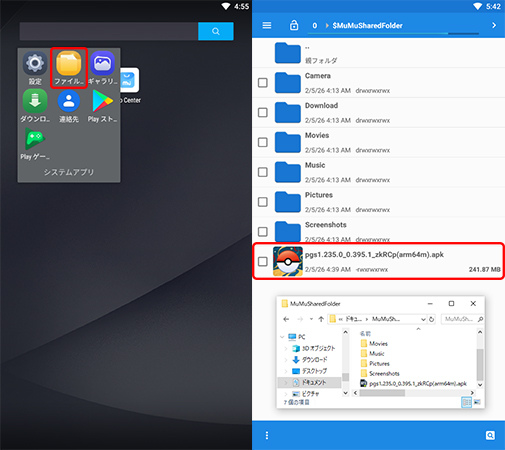
Task: Click the Pokeball apk file thumbnail
Action: 288,261
